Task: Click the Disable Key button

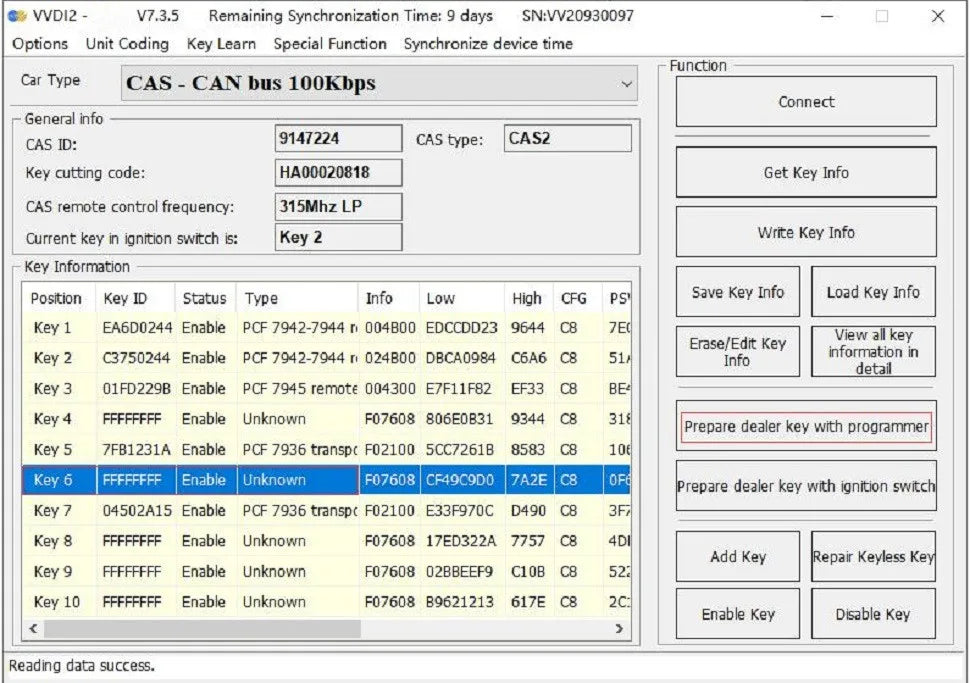Action: (873, 614)
